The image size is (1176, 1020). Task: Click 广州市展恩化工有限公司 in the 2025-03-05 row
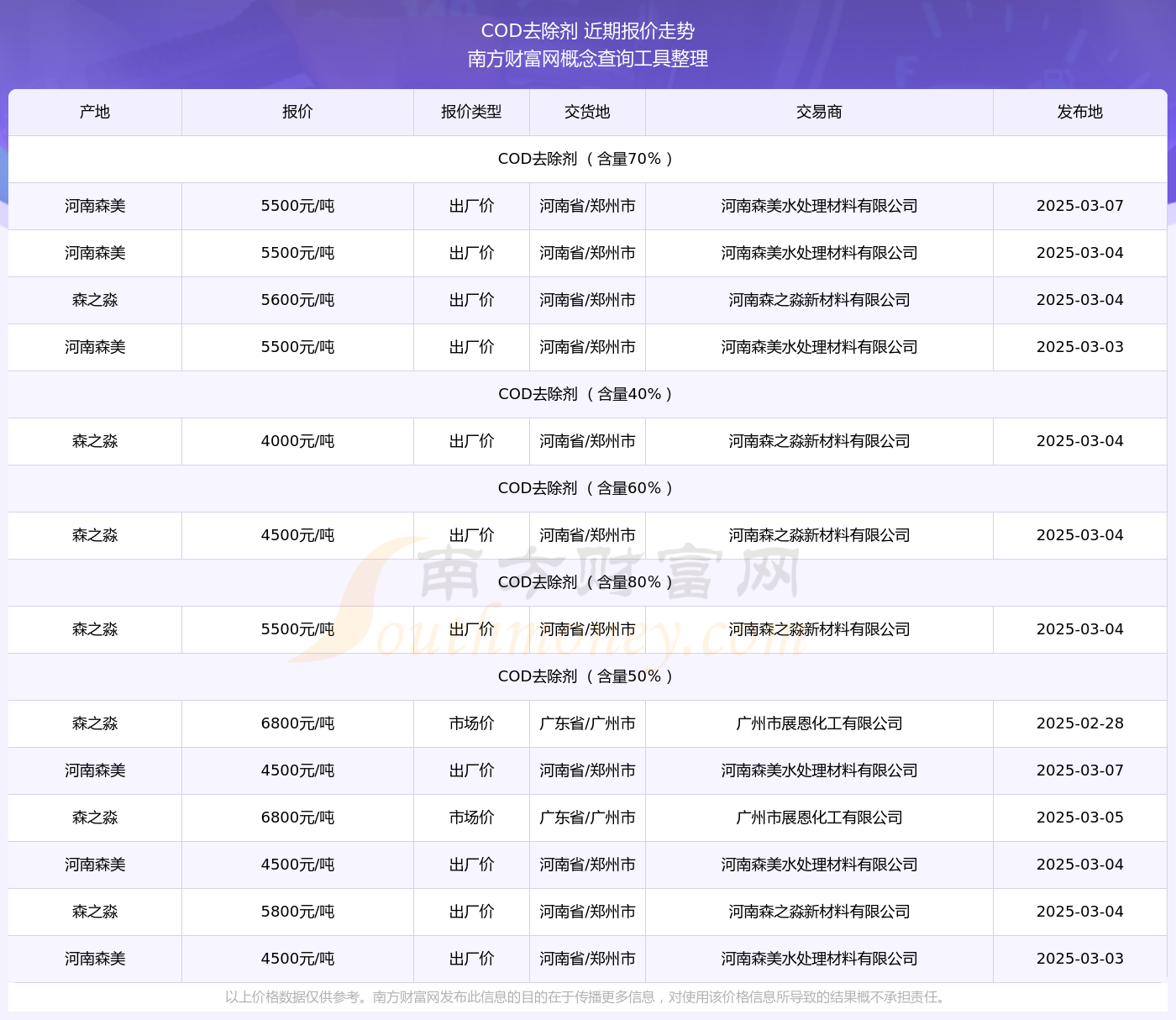[x=819, y=818]
